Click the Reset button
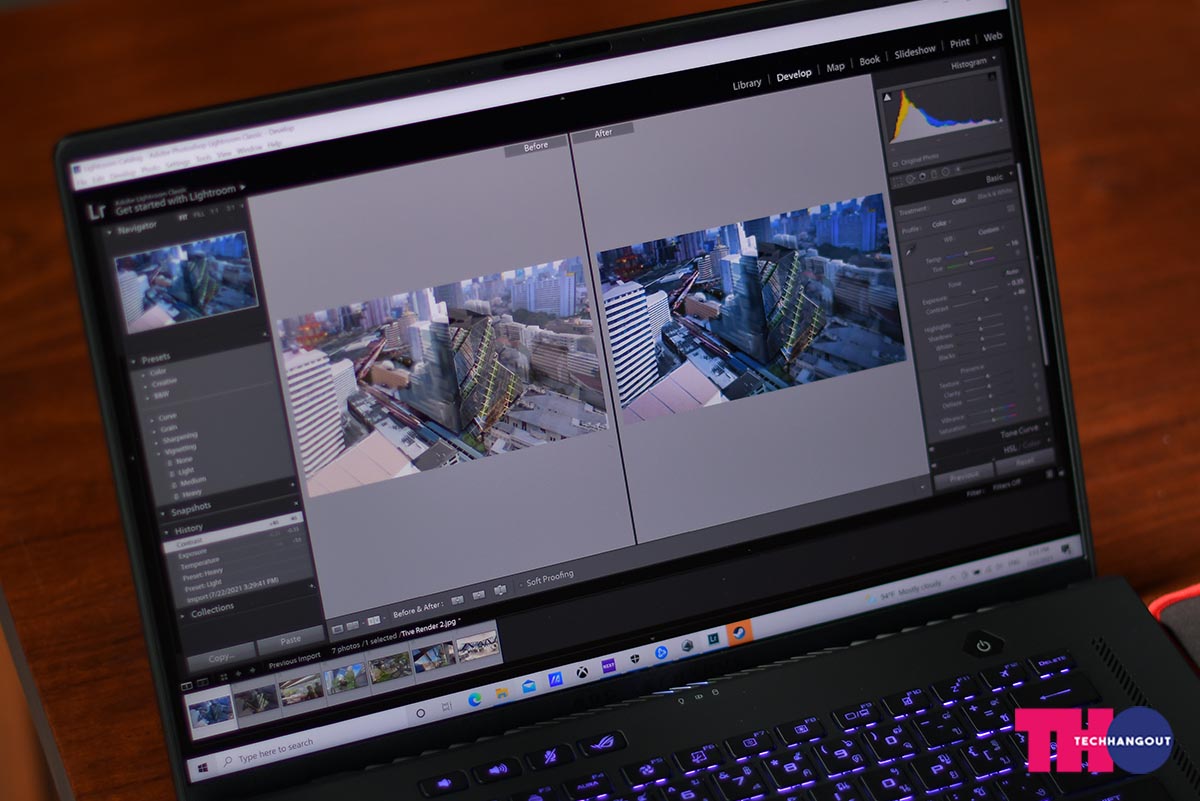The image size is (1200, 801). pyautogui.click(x=1024, y=463)
